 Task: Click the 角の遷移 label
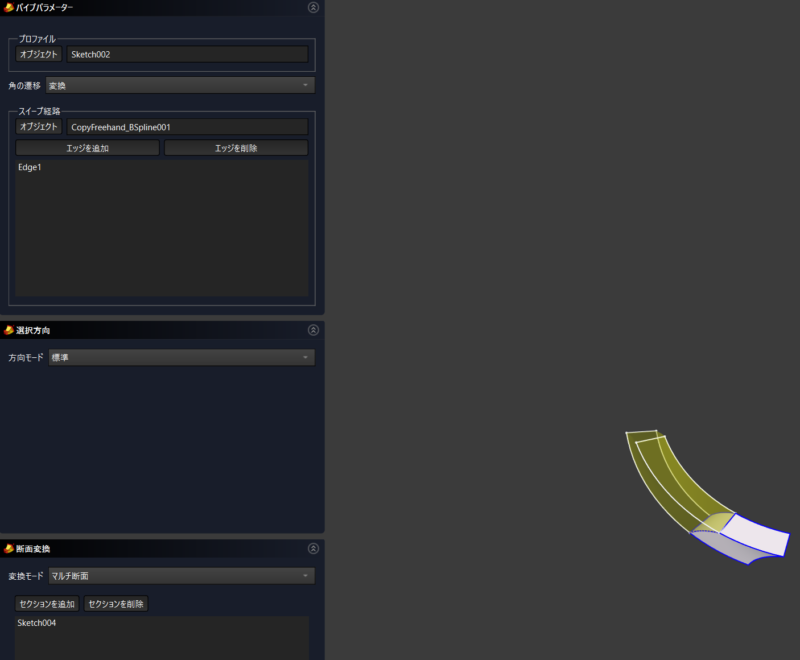point(24,86)
